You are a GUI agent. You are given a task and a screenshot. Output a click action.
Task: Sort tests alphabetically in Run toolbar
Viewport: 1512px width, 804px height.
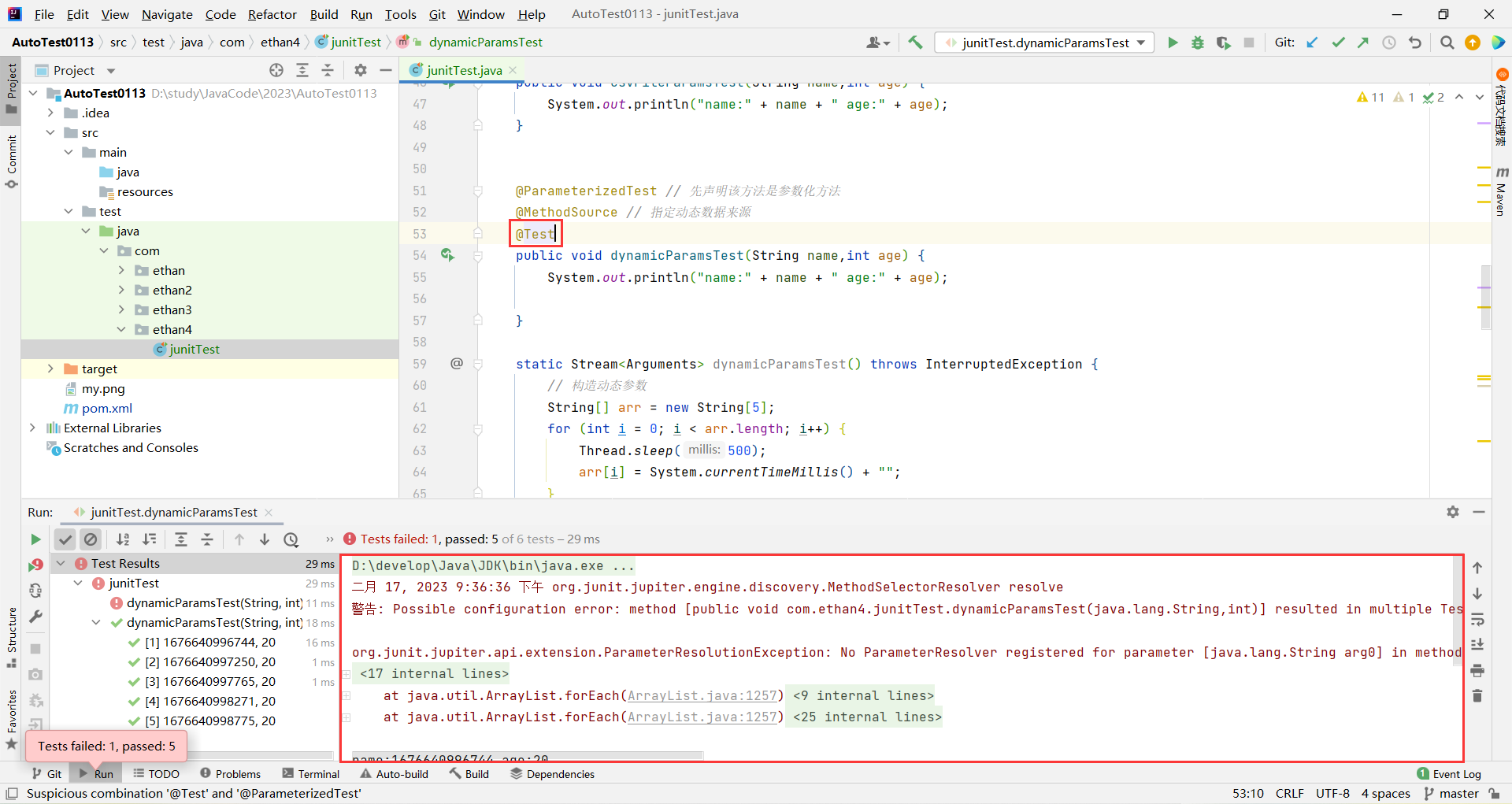123,539
